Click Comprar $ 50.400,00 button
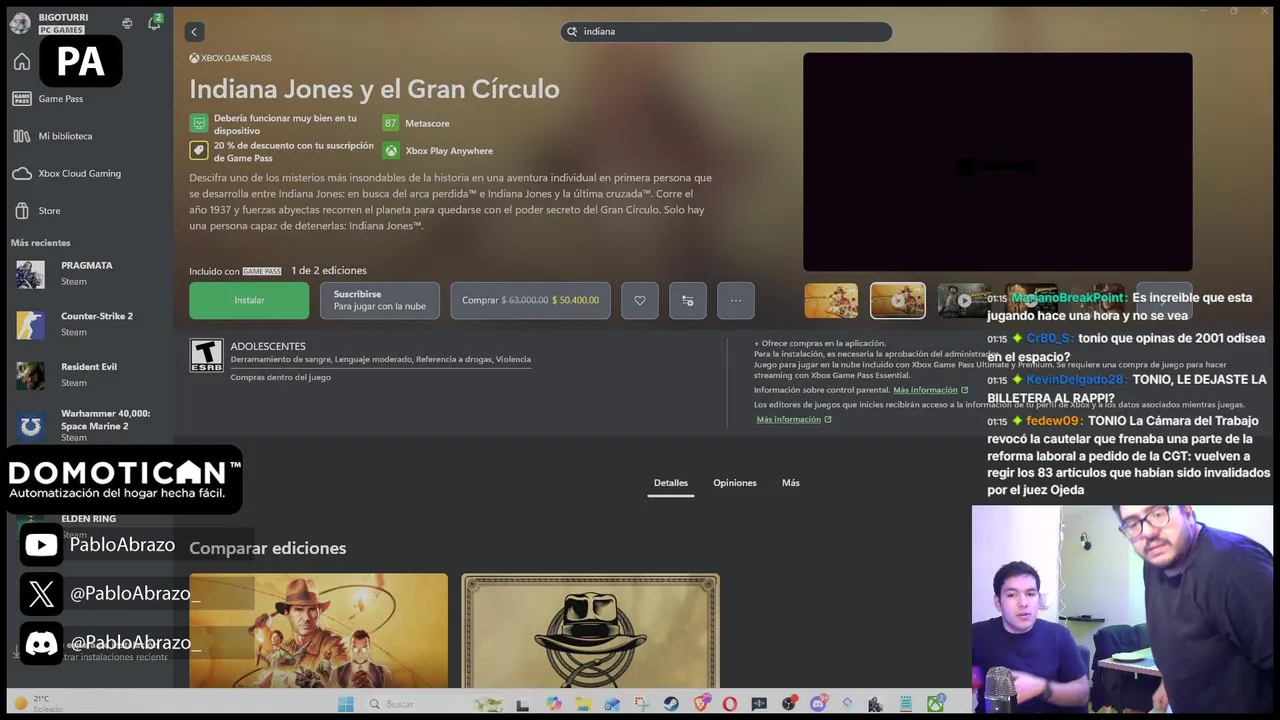 [530, 300]
